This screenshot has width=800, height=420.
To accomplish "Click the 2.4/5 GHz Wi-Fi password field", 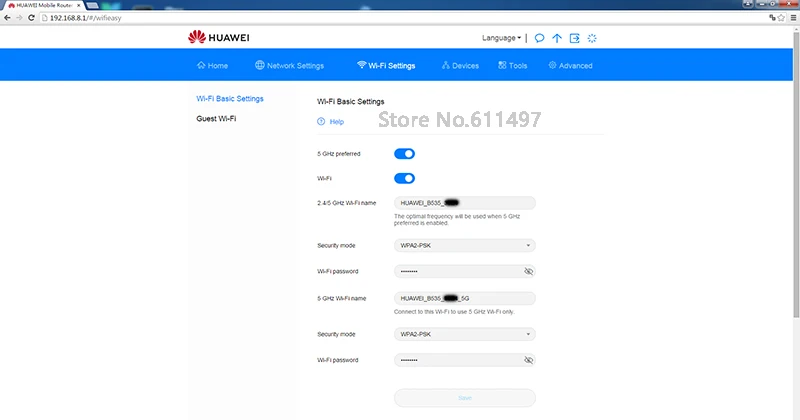I will click(465, 271).
